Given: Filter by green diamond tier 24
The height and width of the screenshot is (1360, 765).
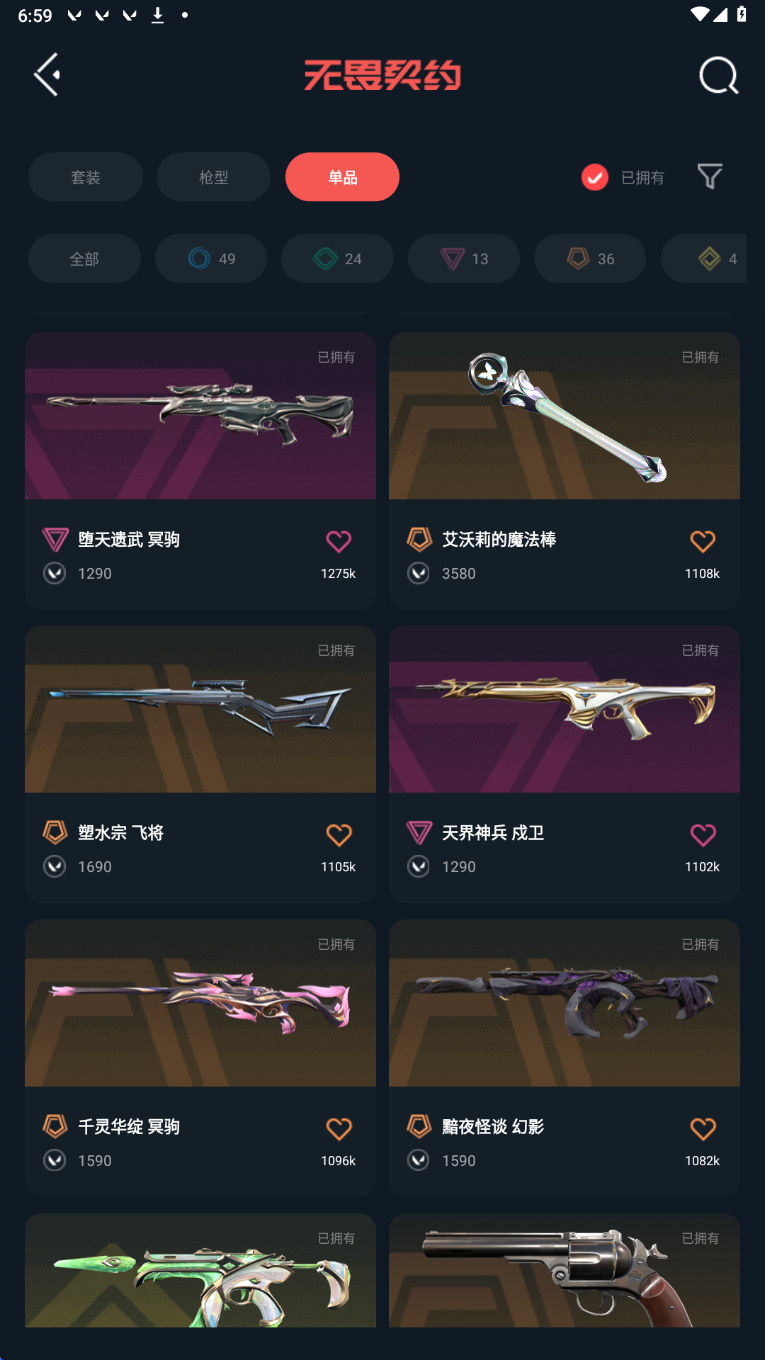Looking at the screenshot, I should [x=337, y=259].
